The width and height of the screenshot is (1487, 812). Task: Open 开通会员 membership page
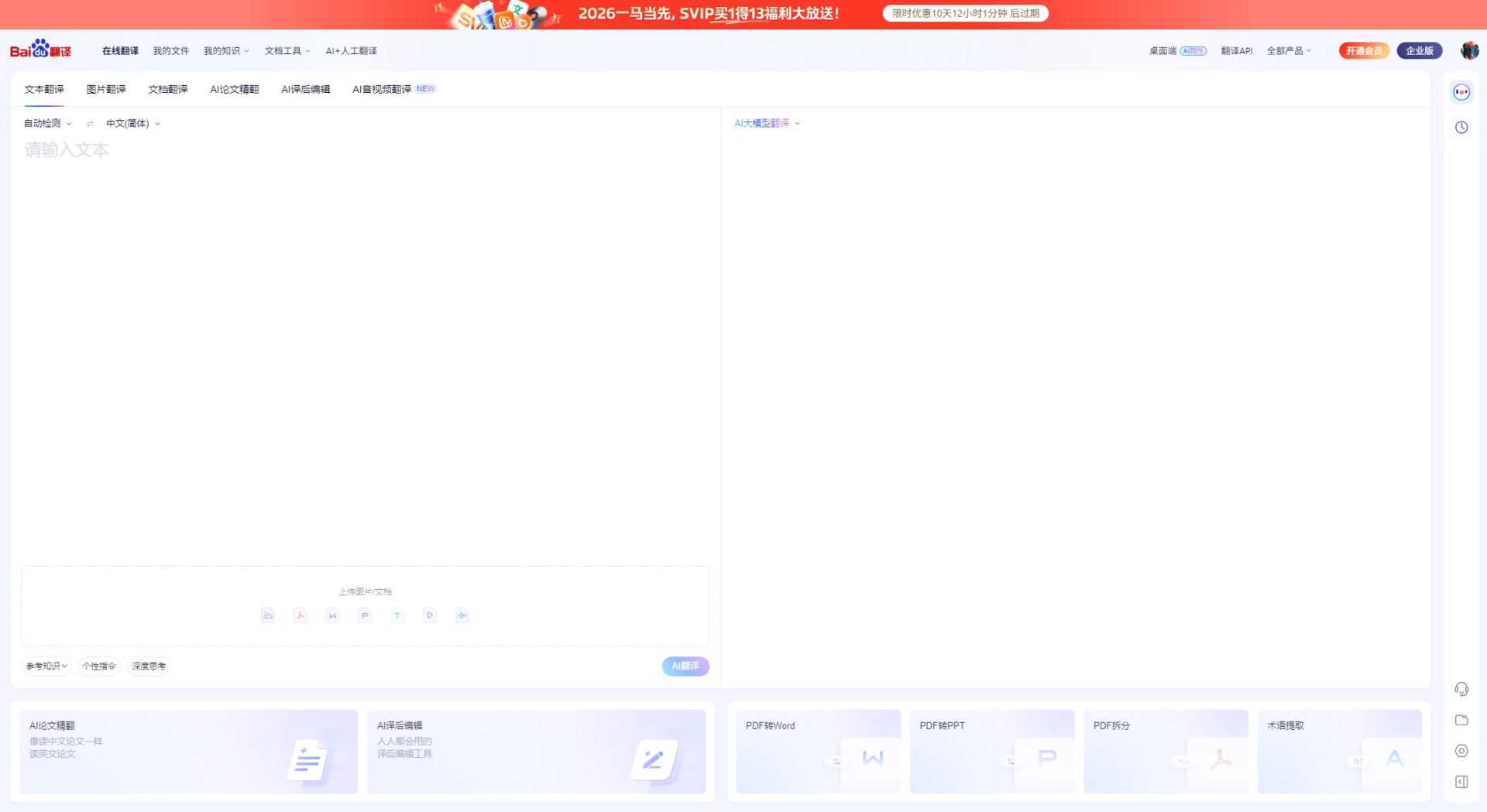pyautogui.click(x=1364, y=50)
